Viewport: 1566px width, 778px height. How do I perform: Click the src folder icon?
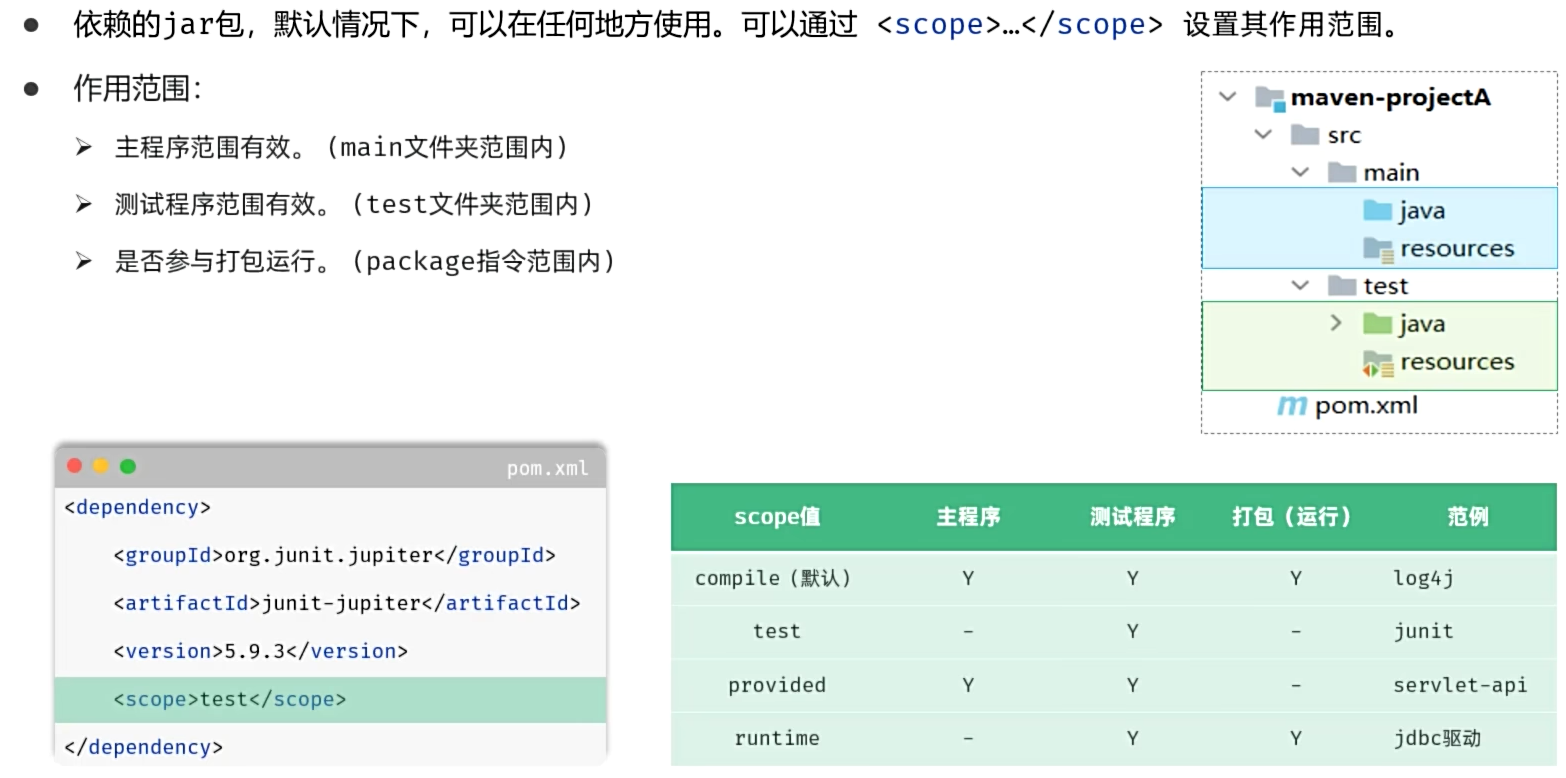coord(1305,135)
